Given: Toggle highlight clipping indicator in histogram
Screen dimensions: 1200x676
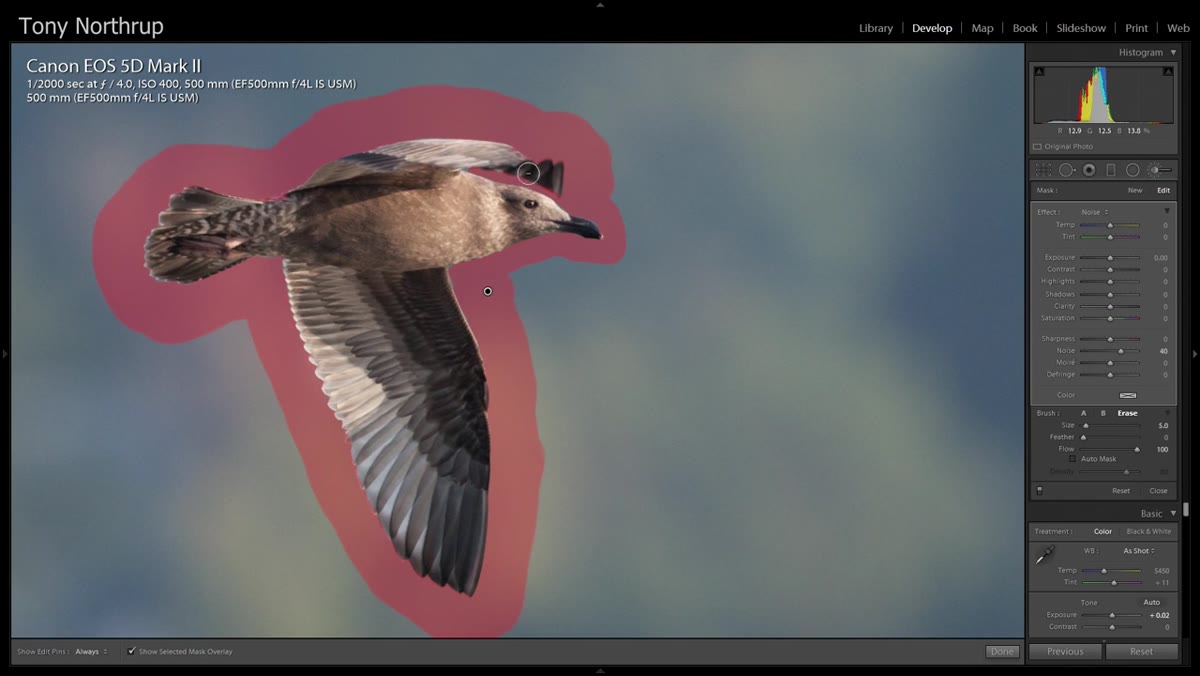Looking at the screenshot, I should [1168, 71].
